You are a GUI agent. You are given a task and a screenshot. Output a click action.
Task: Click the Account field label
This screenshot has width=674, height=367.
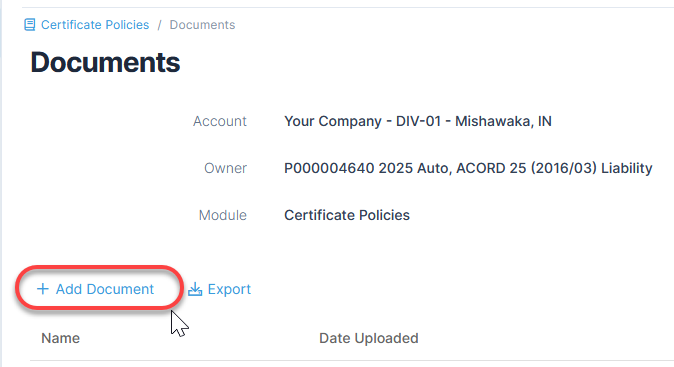[x=220, y=121]
